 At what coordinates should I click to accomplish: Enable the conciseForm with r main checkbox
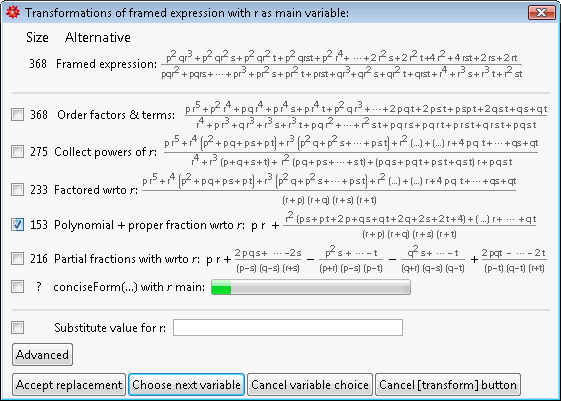(x=18, y=287)
